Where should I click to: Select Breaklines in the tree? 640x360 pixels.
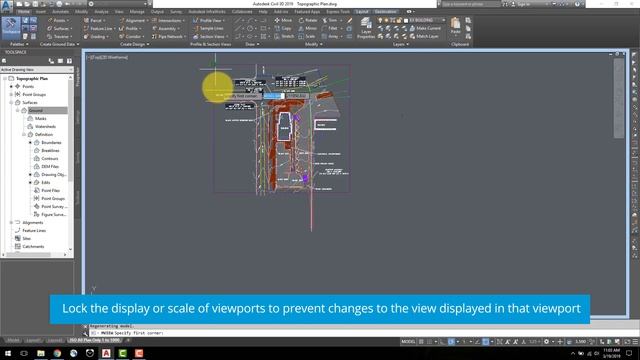[x=50, y=151]
